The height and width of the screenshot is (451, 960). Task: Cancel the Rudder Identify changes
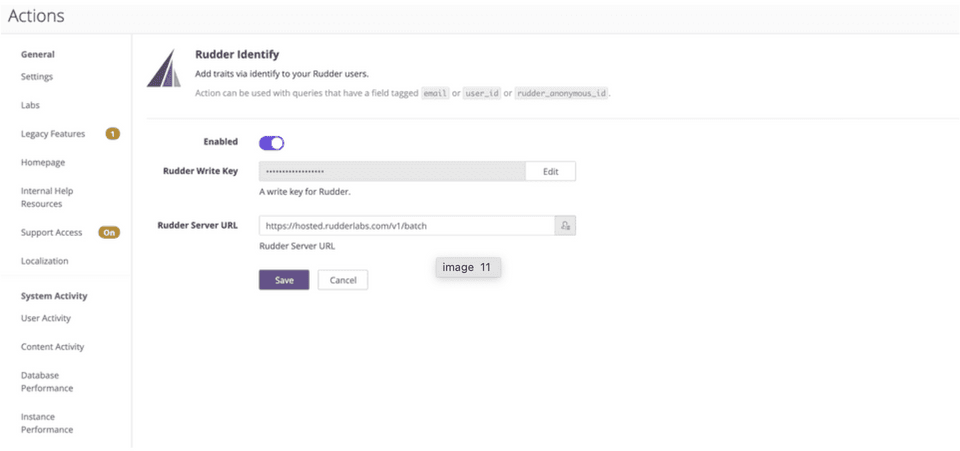point(343,280)
